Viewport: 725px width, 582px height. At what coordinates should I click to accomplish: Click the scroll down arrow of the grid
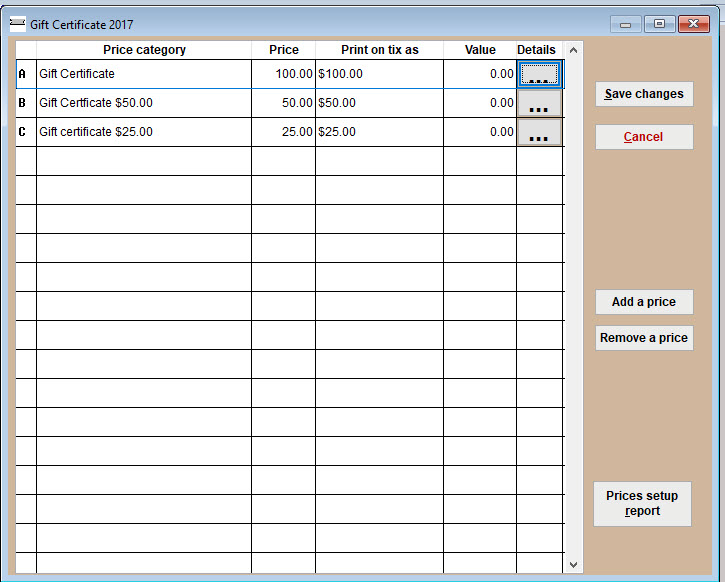[573, 564]
